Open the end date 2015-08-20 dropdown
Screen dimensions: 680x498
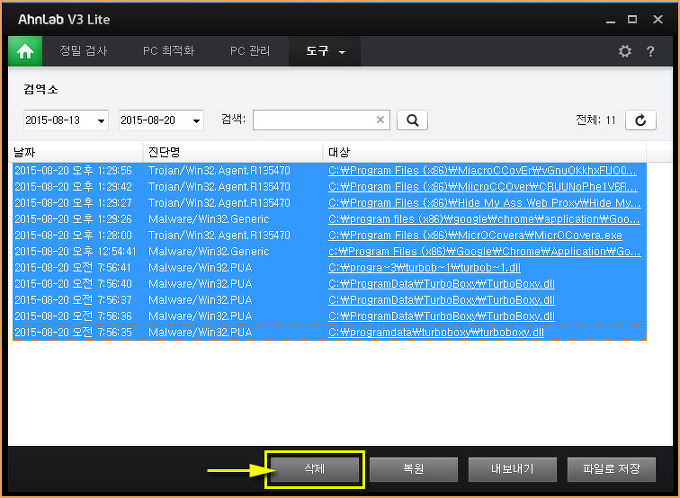tap(196, 121)
